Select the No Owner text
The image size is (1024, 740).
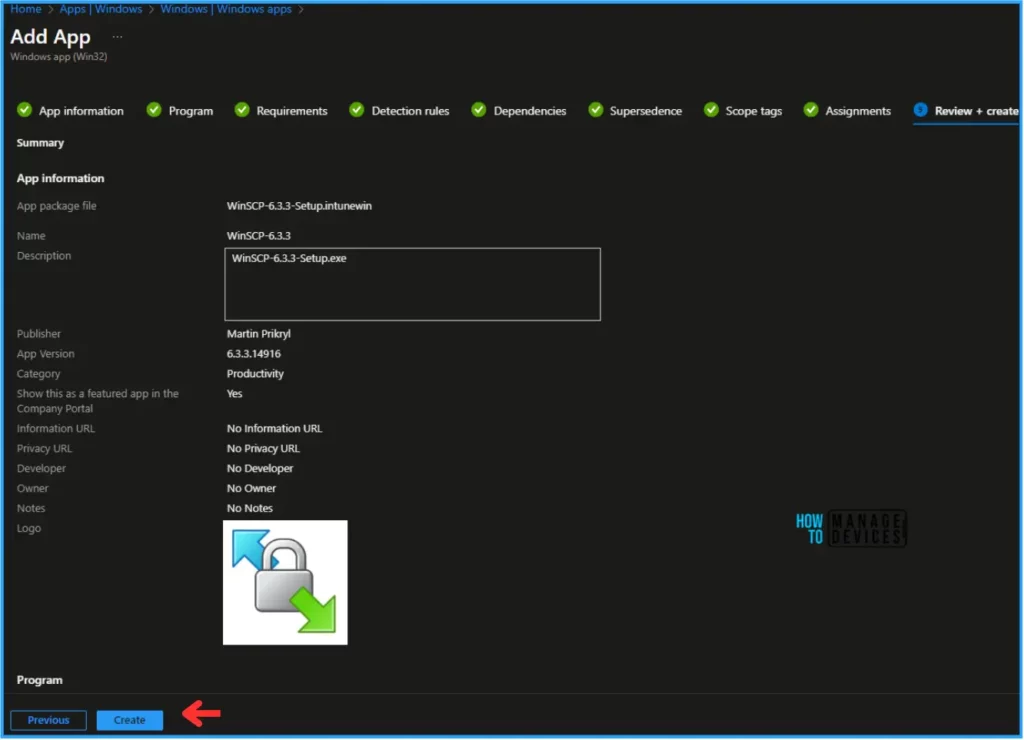251,489
